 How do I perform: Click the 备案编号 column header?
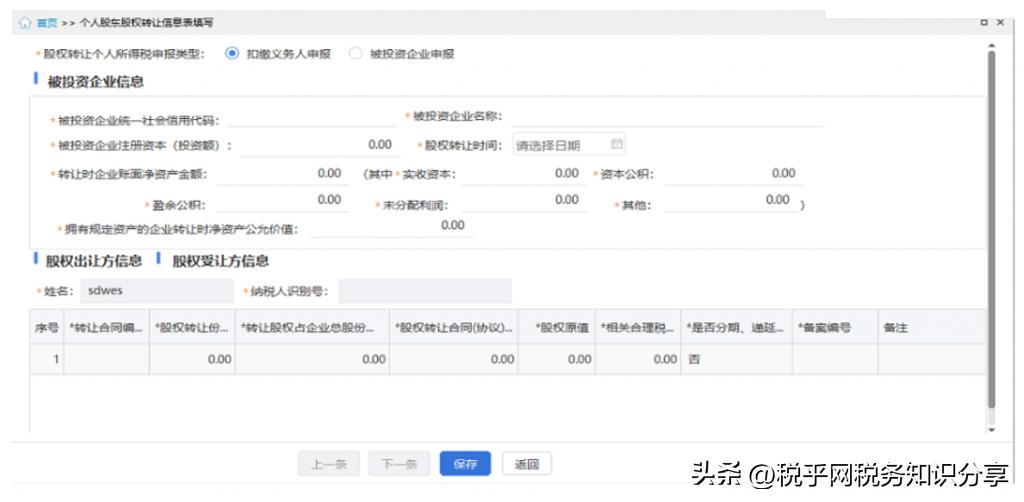click(835, 328)
